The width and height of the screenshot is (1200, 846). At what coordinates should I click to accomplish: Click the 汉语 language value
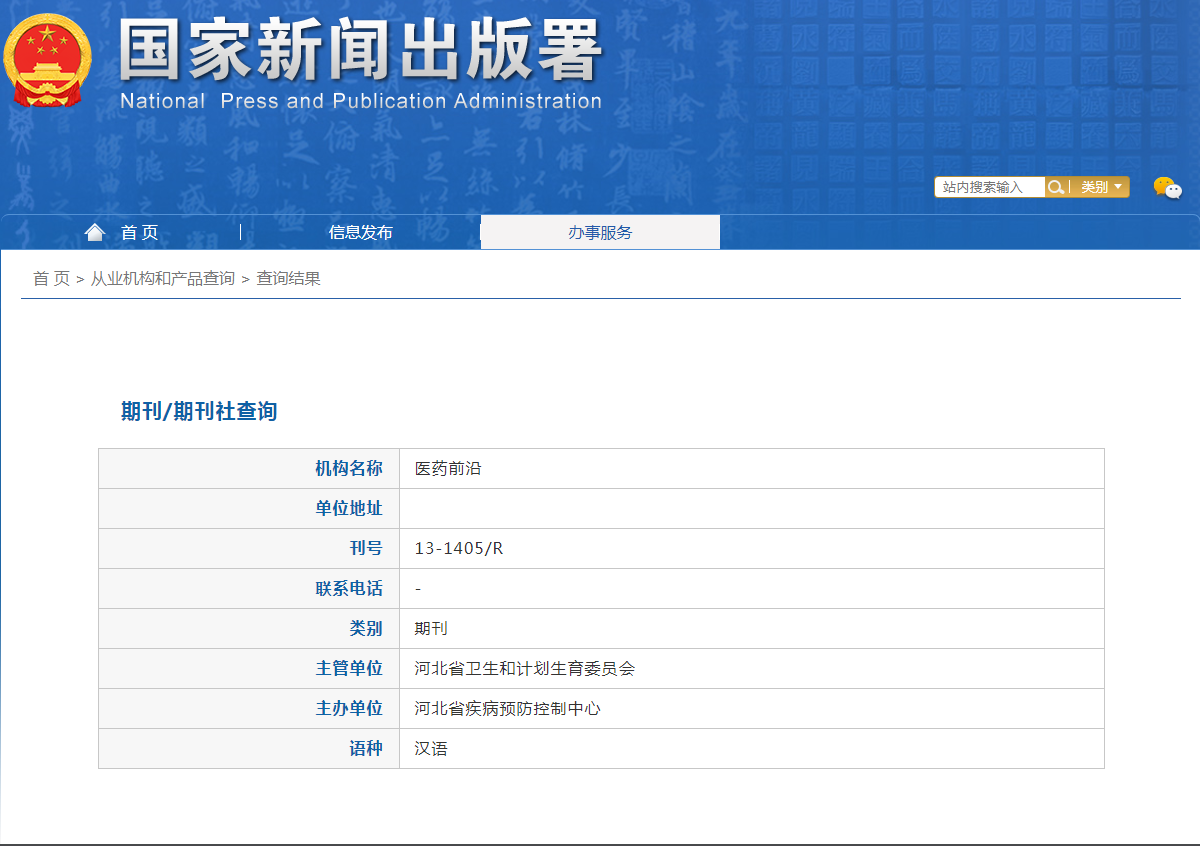(x=431, y=748)
